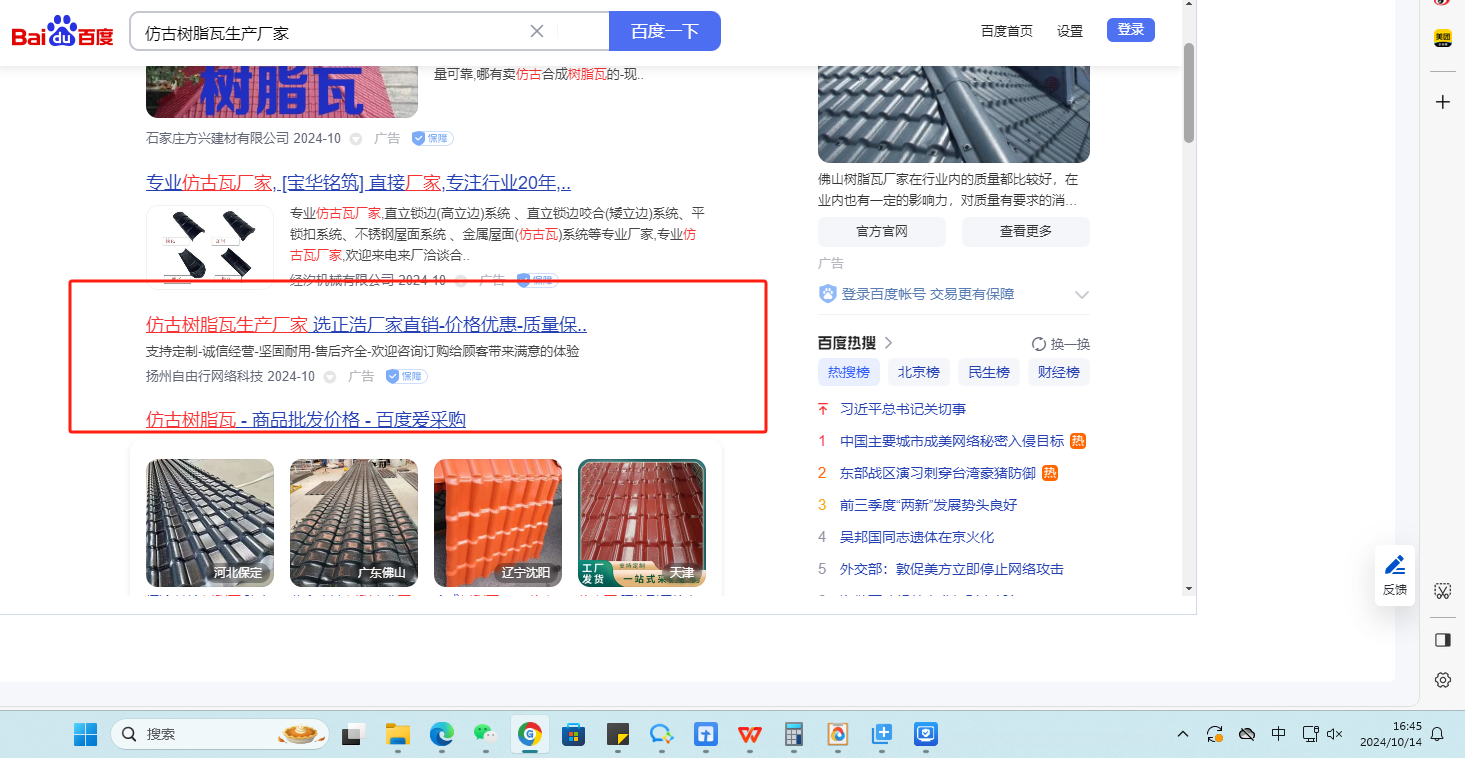The image size is (1465, 758).
Task: Switch to the 财经榜 tab
Action: coord(1059,372)
